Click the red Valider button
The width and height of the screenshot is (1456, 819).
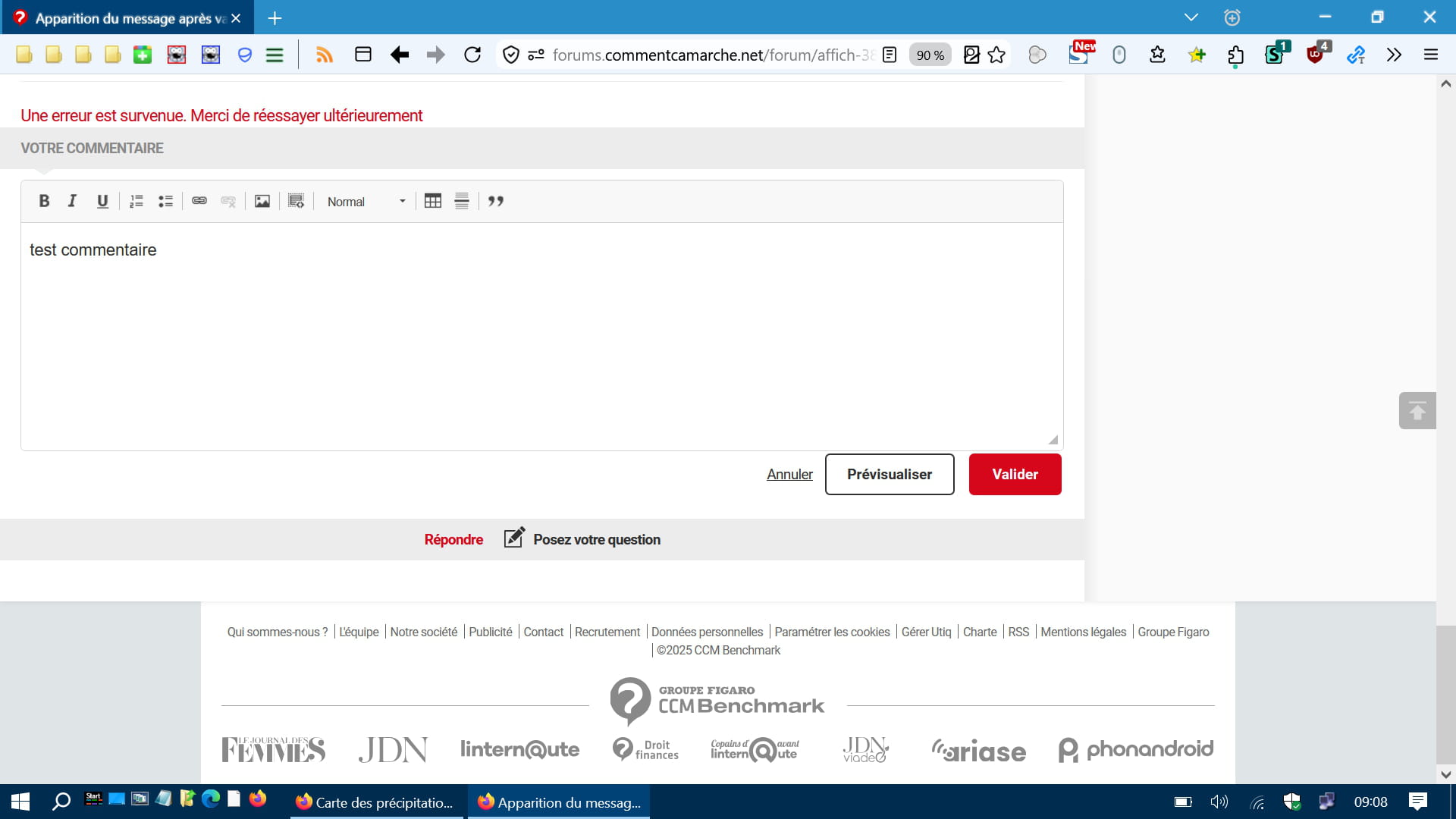point(1015,475)
